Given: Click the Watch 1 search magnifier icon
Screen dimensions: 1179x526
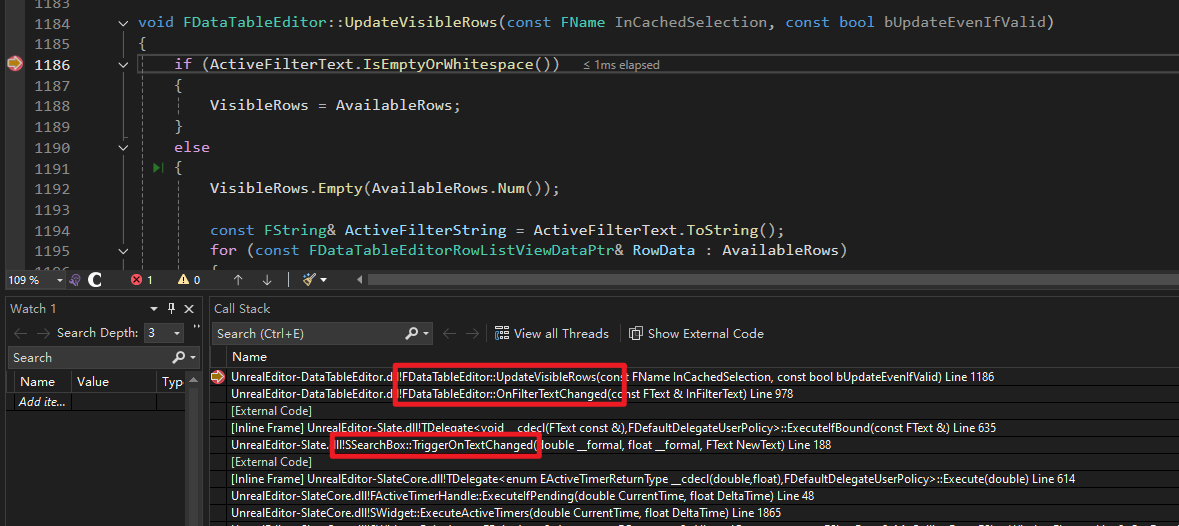Looking at the screenshot, I should pos(178,357).
